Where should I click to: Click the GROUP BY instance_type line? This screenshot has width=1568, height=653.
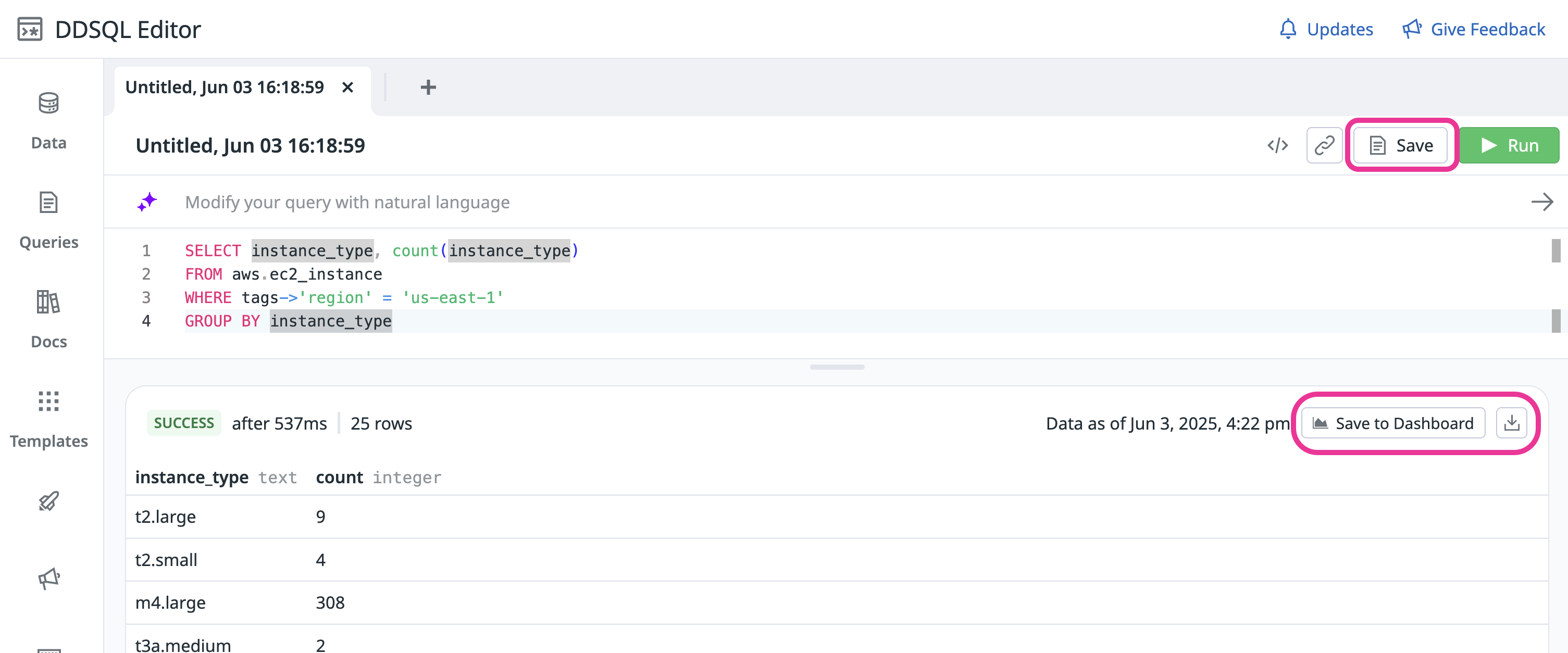click(289, 321)
